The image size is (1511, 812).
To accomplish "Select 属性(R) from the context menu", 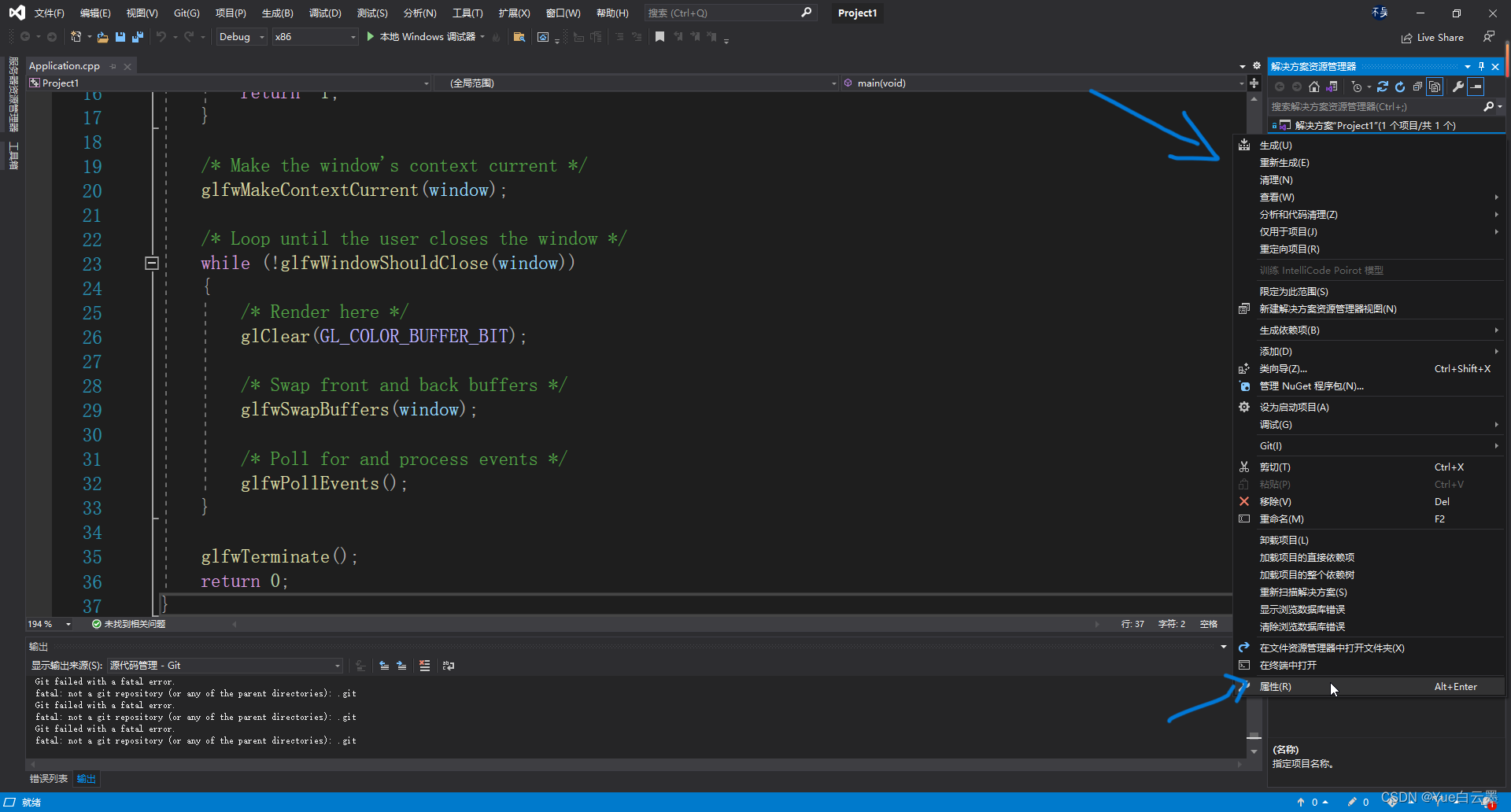I will [1369, 687].
